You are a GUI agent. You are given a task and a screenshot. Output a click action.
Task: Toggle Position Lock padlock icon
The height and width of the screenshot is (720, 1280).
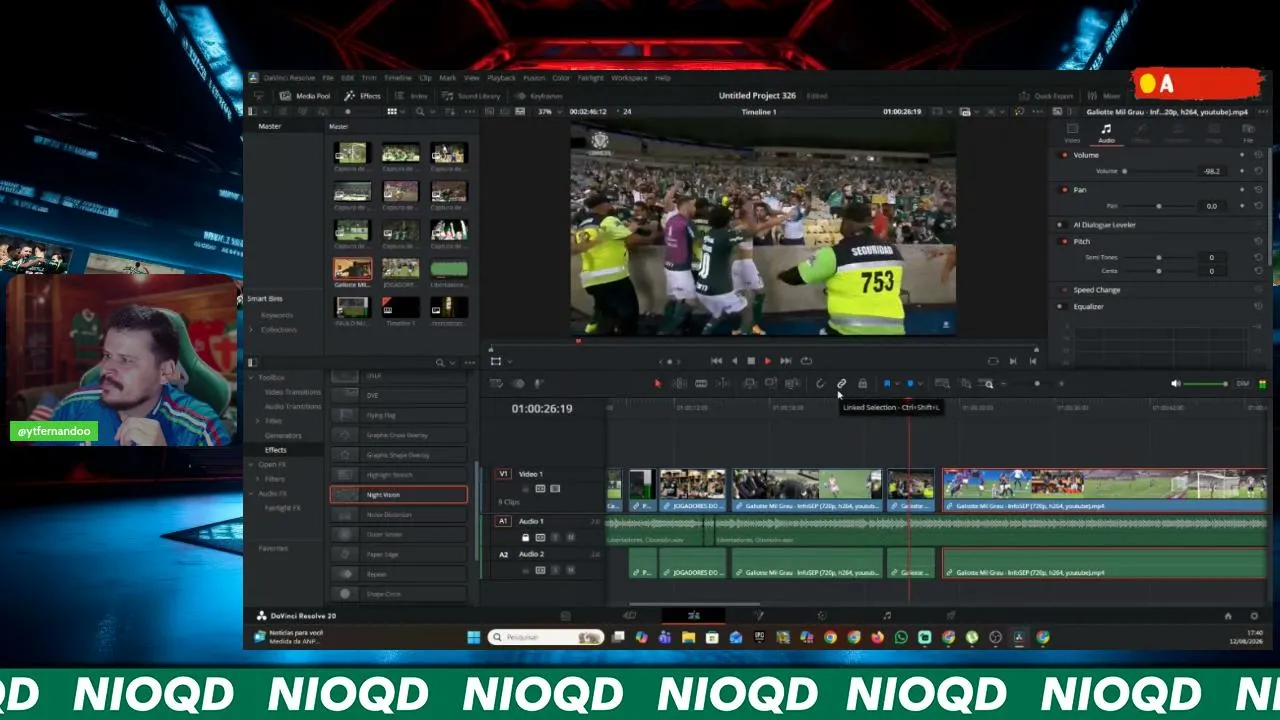click(863, 384)
